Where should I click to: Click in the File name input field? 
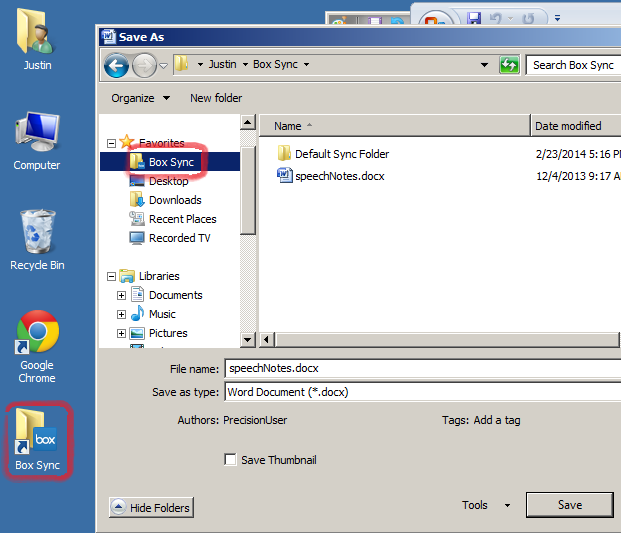coord(422,368)
